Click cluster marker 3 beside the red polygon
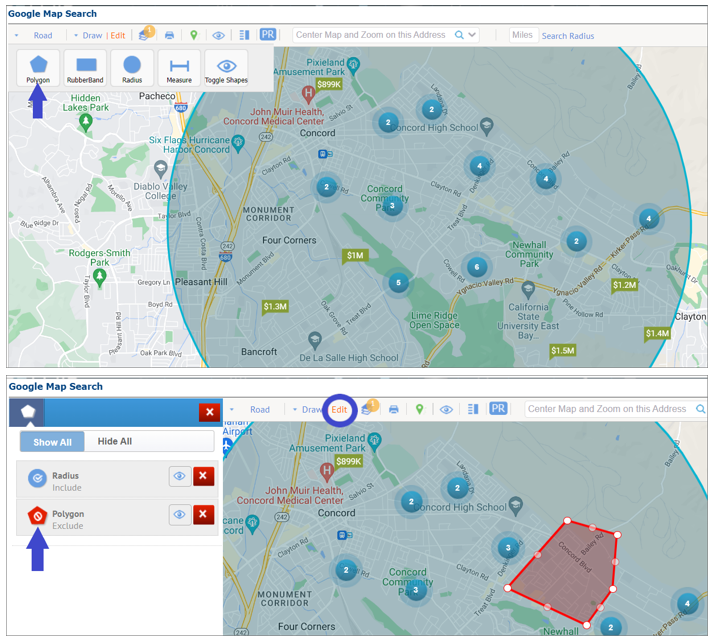 point(508,548)
